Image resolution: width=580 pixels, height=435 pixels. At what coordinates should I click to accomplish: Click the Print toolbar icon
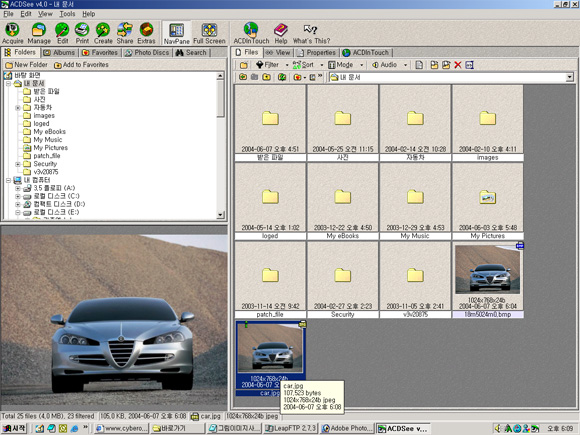pyautogui.click(x=82, y=33)
